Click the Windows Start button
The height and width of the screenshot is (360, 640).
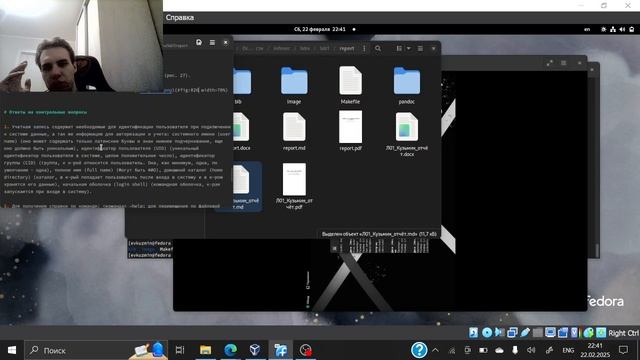[12, 350]
